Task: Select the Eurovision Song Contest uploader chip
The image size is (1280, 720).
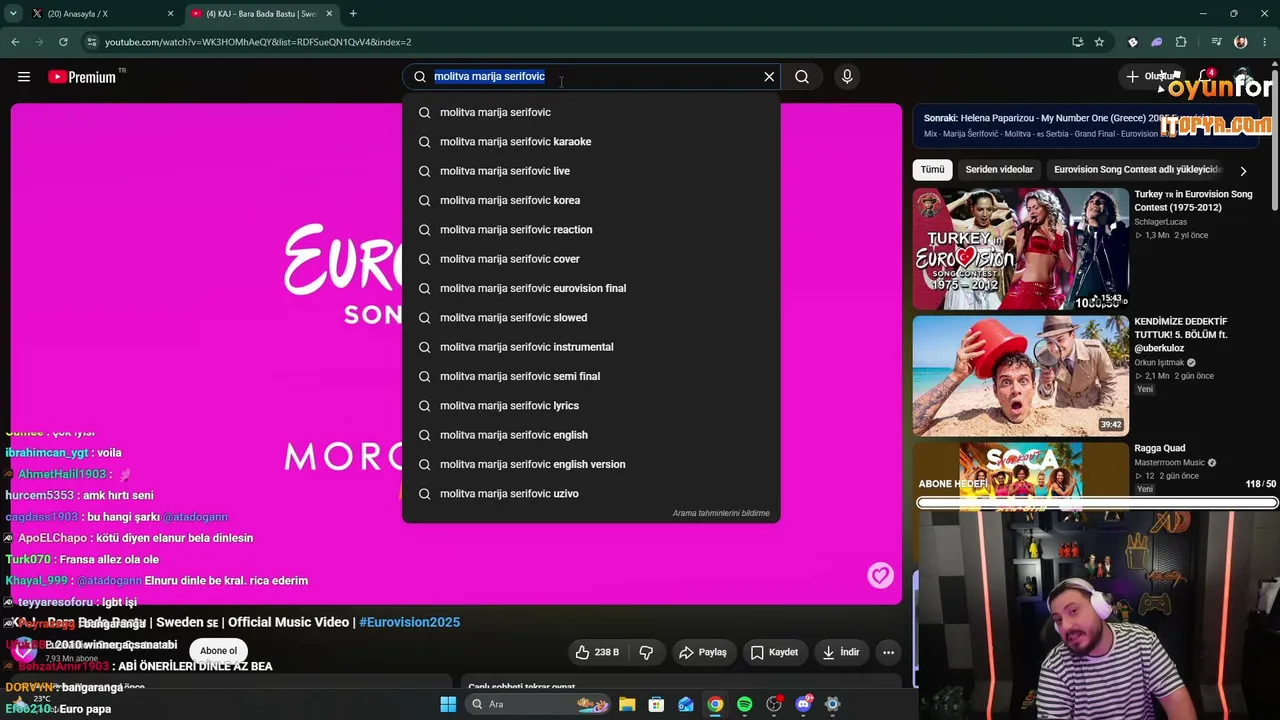Action: click(x=1138, y=170)
